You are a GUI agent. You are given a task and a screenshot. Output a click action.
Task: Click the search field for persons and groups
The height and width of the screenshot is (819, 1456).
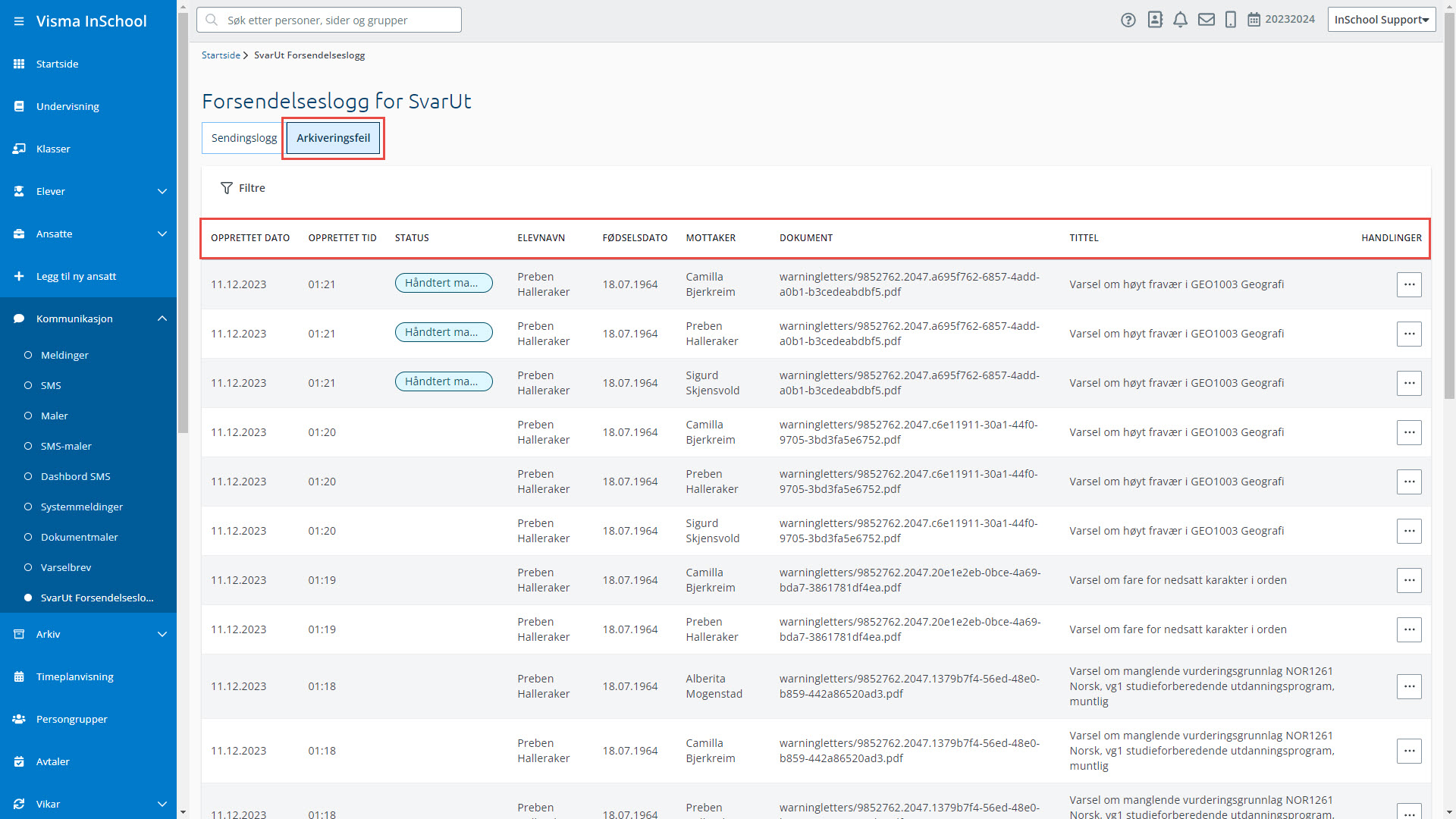(x=329, y=20)
